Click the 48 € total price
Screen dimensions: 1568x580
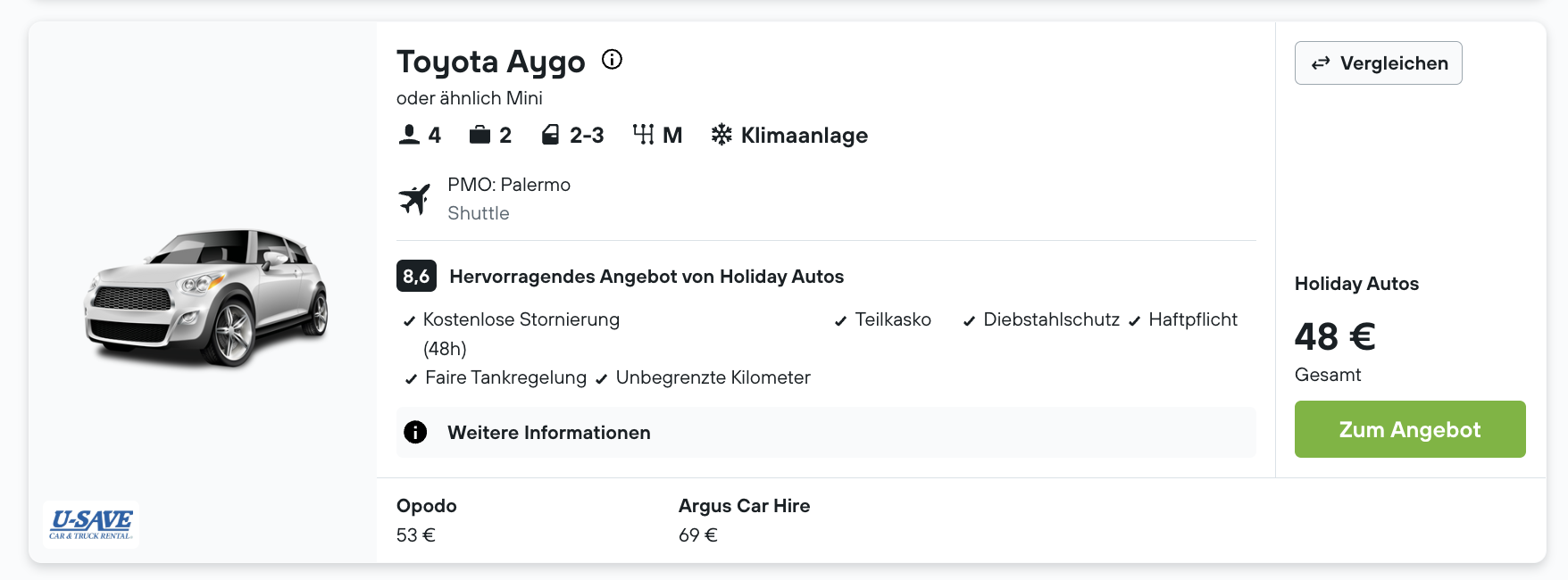[x=1335, y=336]
